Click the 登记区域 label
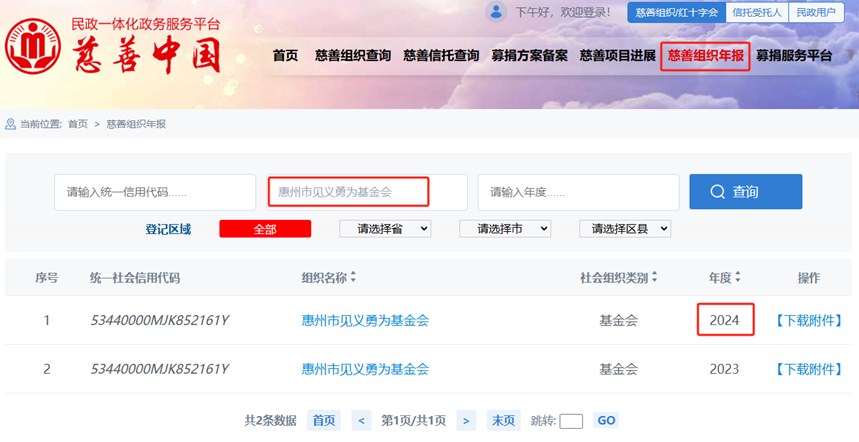The image size is (859, 442). 168,229
